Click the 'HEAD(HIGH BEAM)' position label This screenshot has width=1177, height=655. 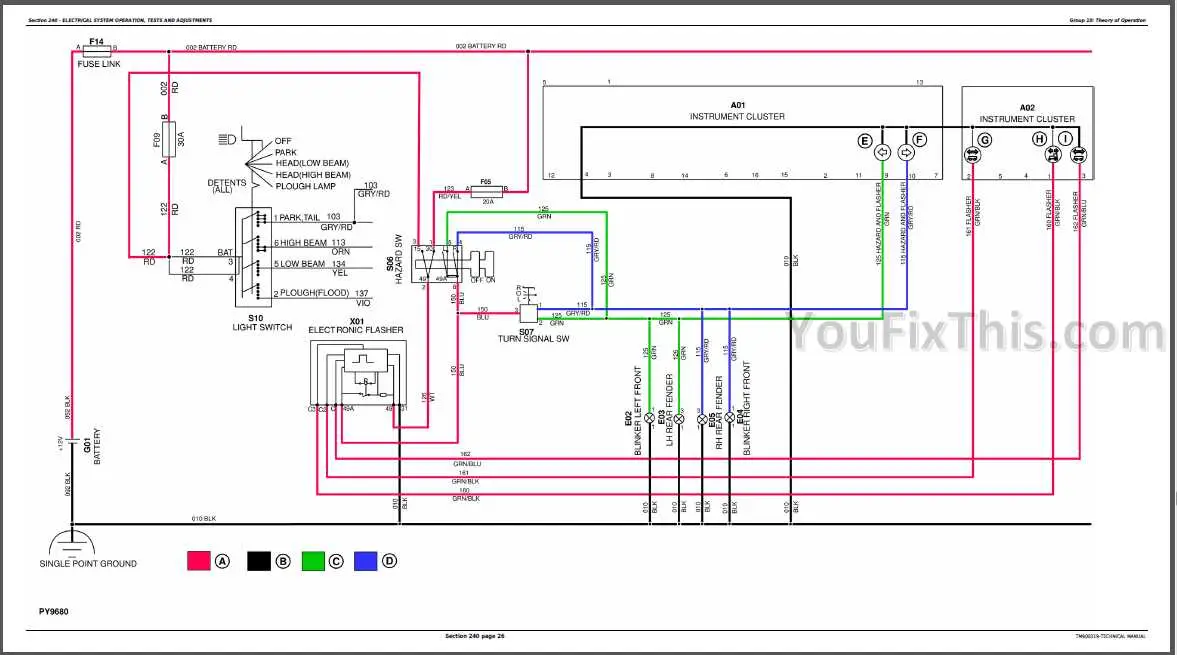coord(313,175)
